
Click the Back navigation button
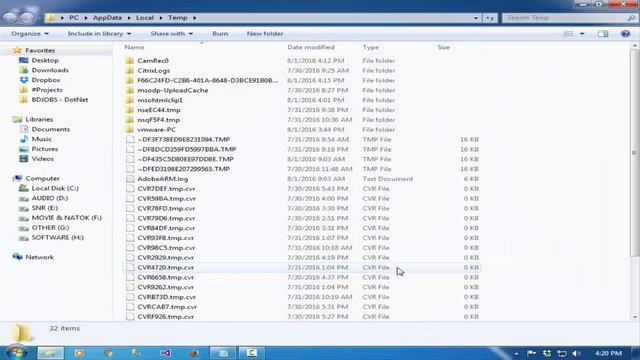[10, 18]
